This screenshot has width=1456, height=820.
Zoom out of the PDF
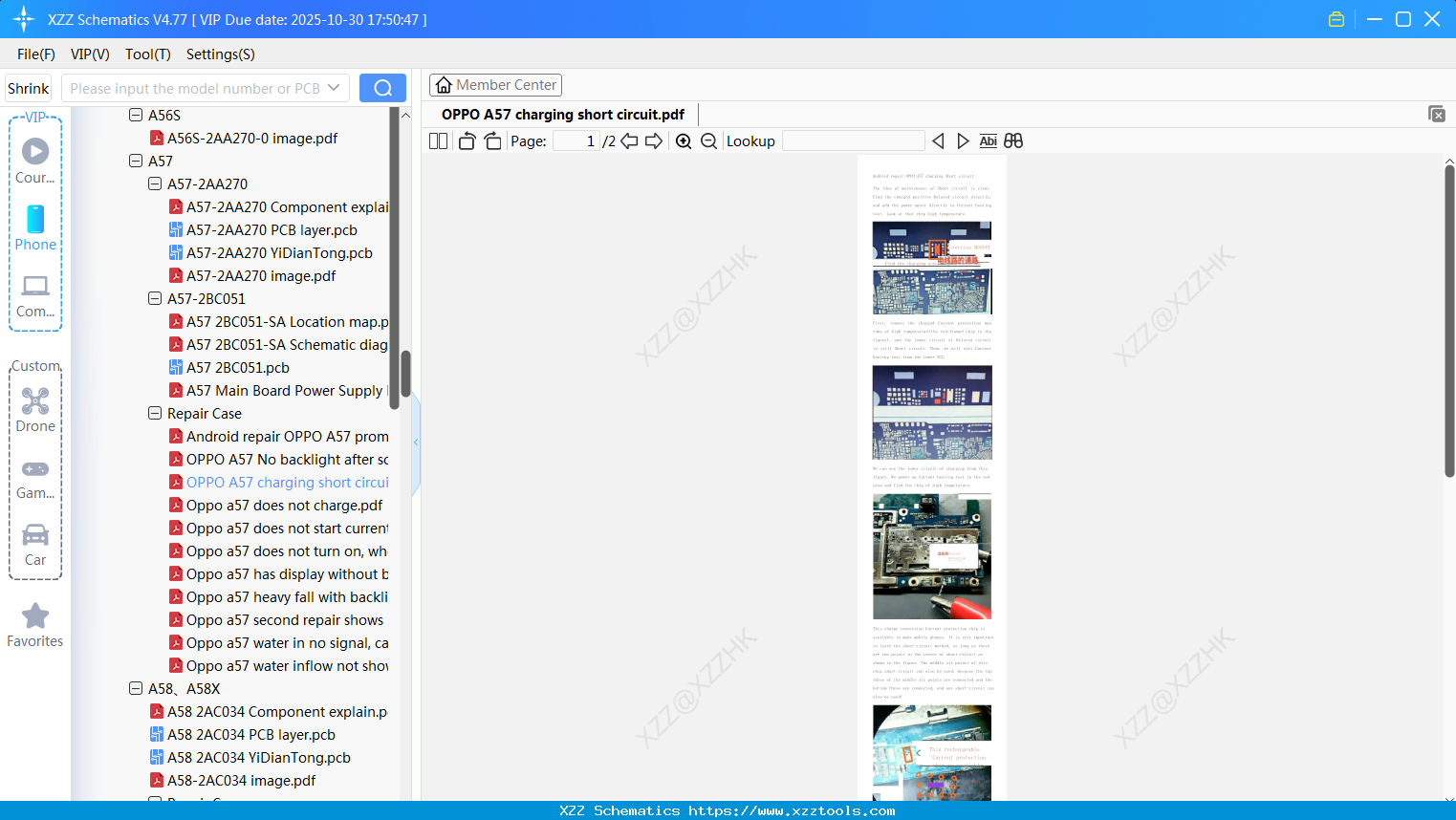click(708, 141)
